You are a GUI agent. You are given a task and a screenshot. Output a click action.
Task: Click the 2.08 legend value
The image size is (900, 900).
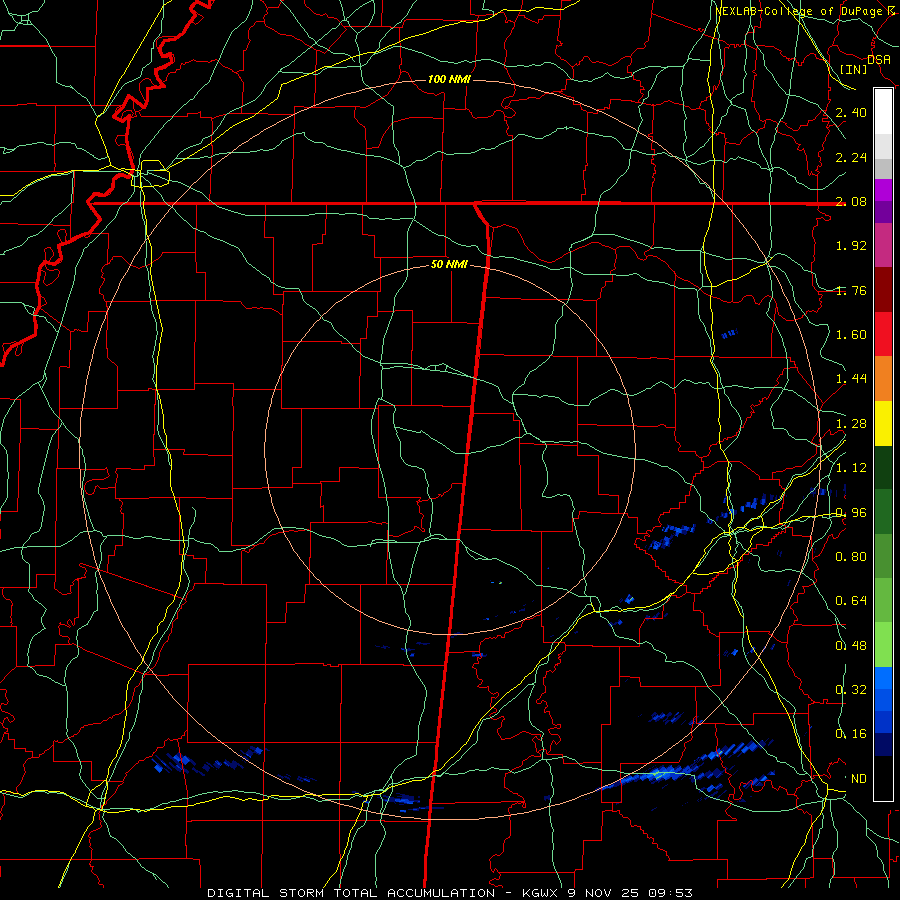point(851,202)
